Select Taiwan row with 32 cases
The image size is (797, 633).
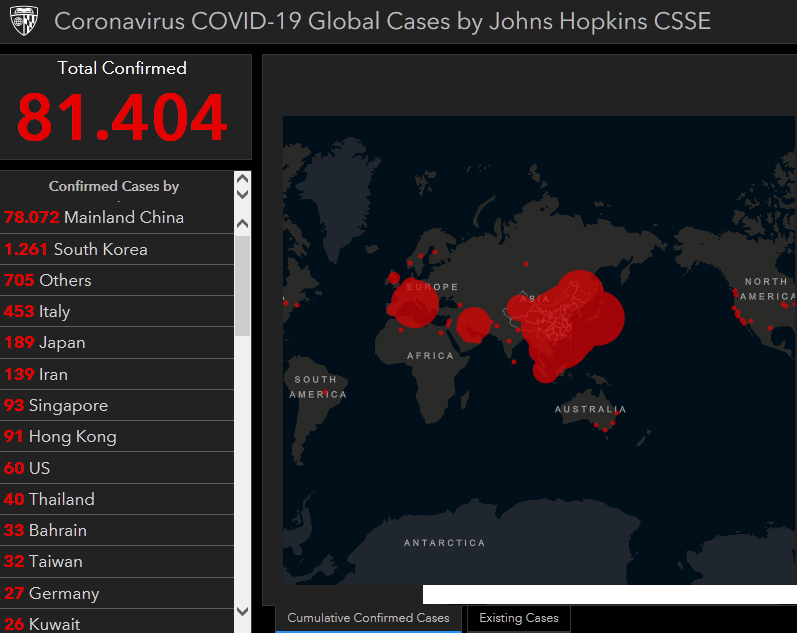point(117,561)
